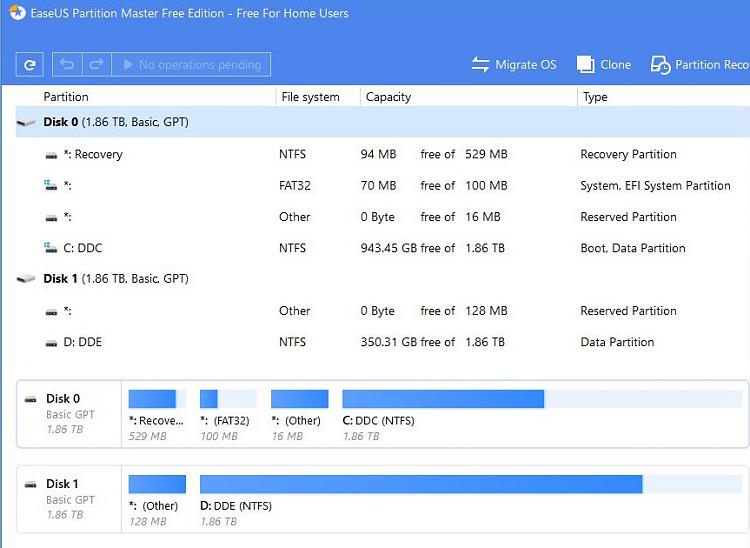This screenshot has width=750, height=548.
Task: Select the D: DDE partition row
Action: pyautogui.click(x=383, y=342)
